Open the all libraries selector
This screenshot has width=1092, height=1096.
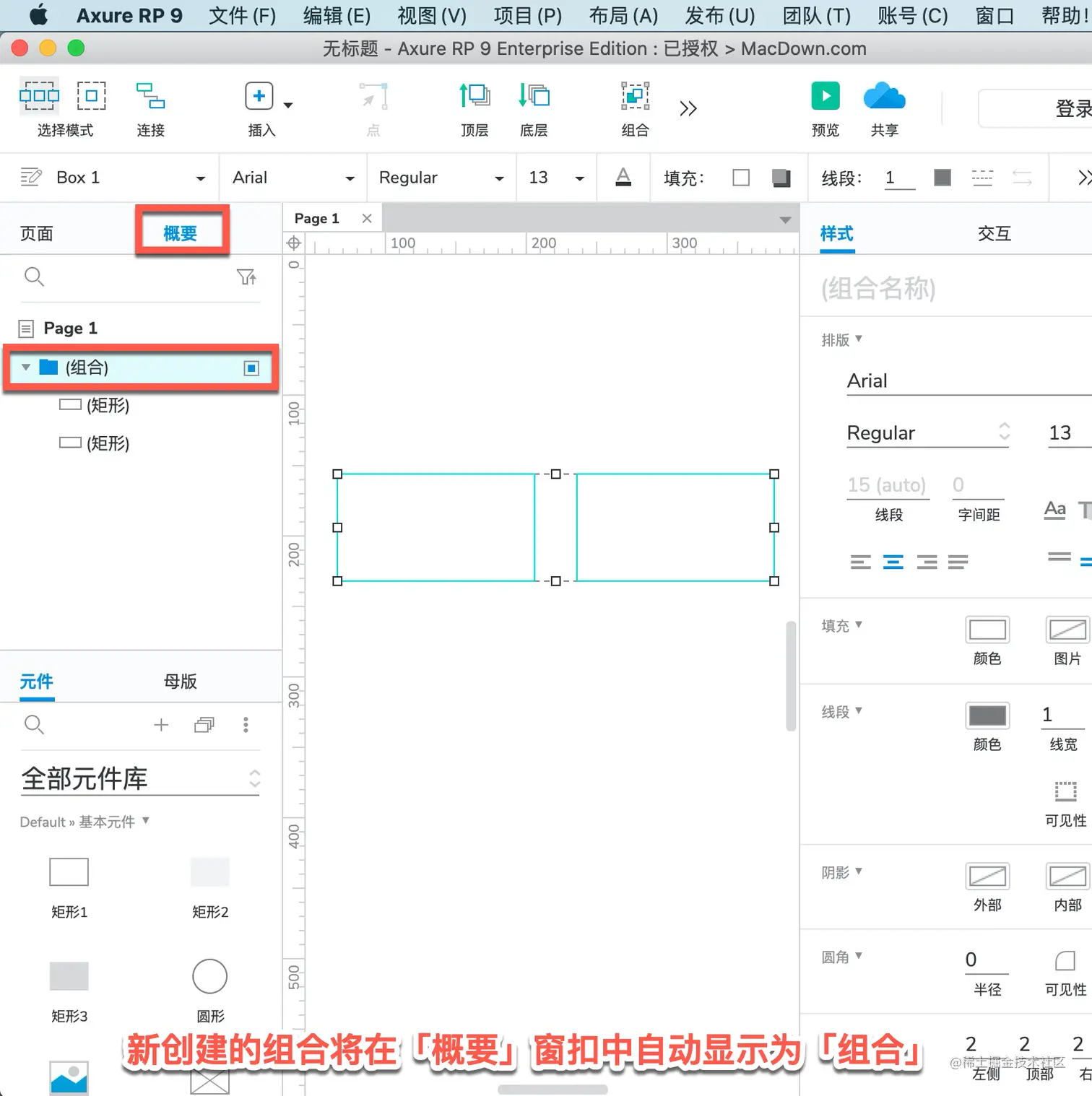[x=140, y=778]
